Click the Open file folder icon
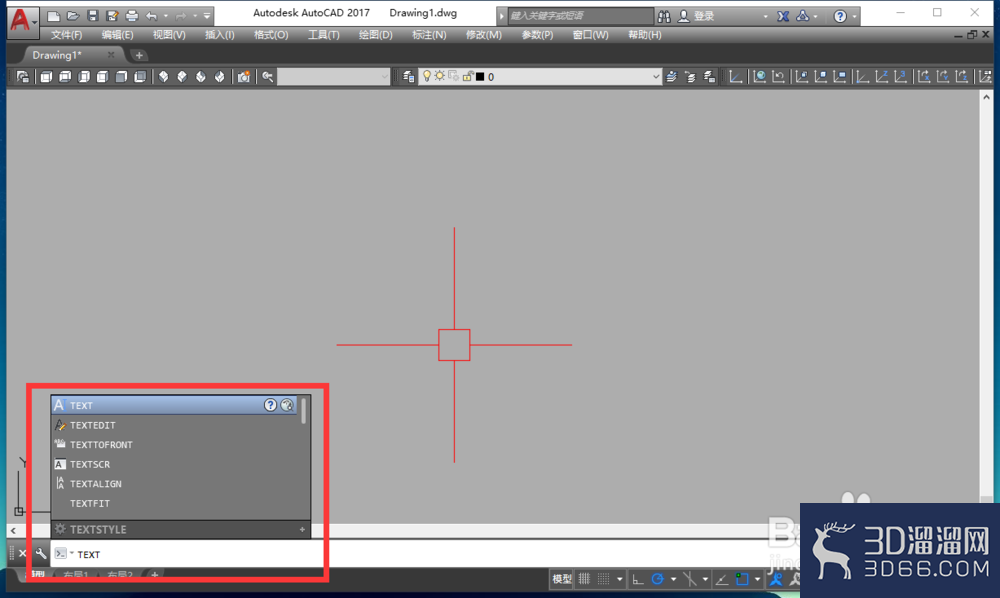 point(73,16)
